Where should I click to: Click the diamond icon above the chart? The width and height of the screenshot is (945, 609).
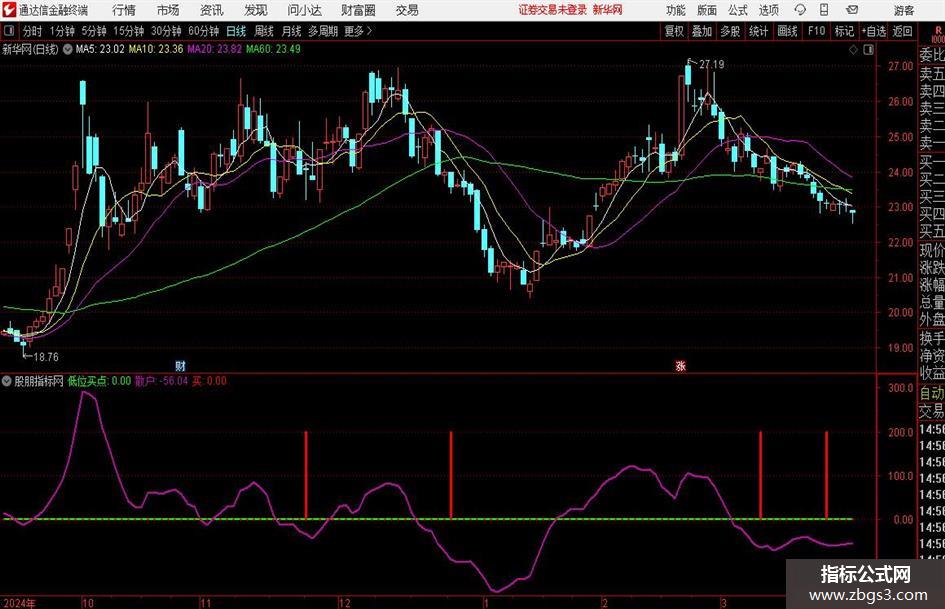click(853, 50)
